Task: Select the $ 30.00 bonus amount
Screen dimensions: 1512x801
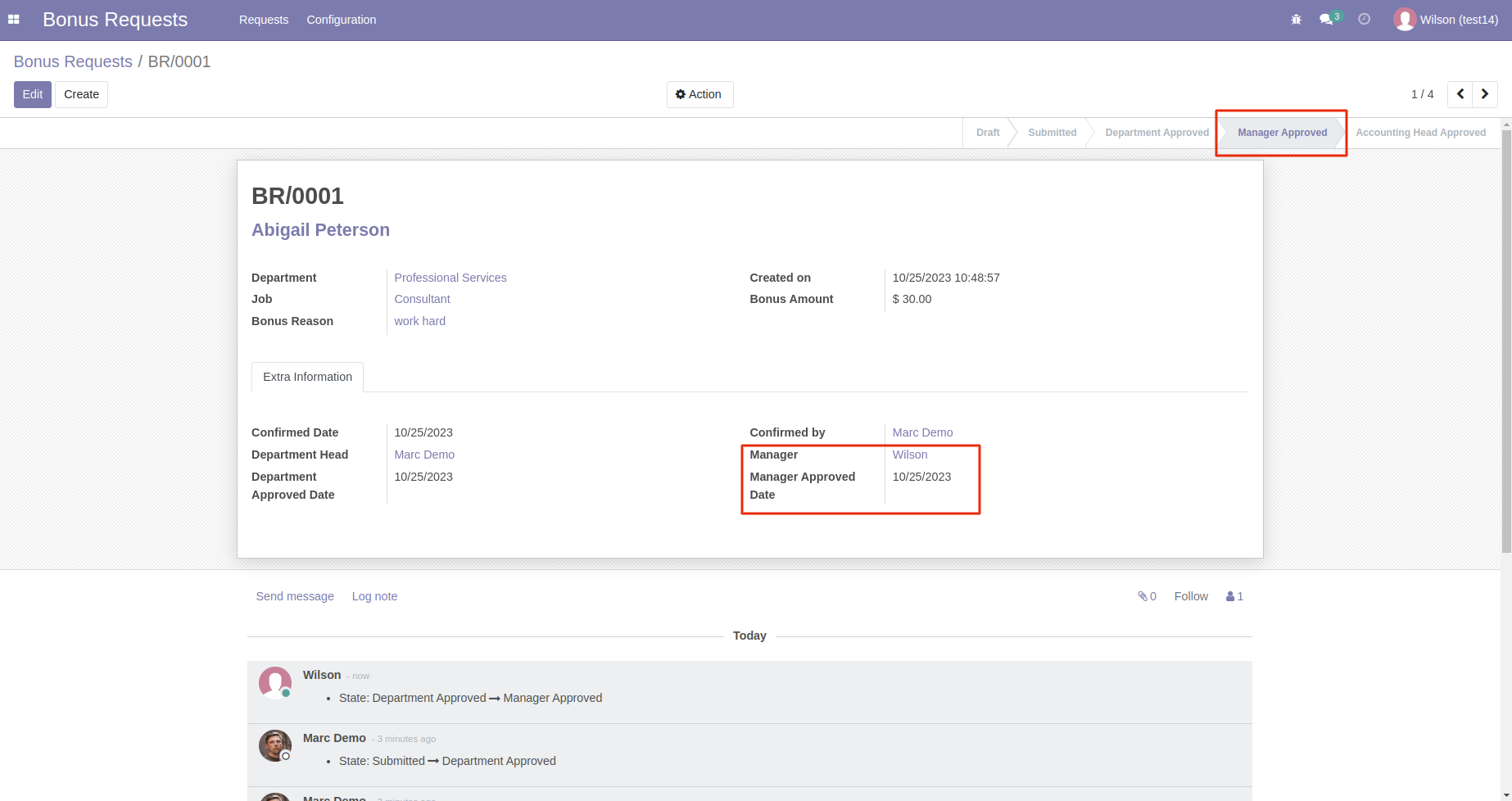Action: (912, 299)
